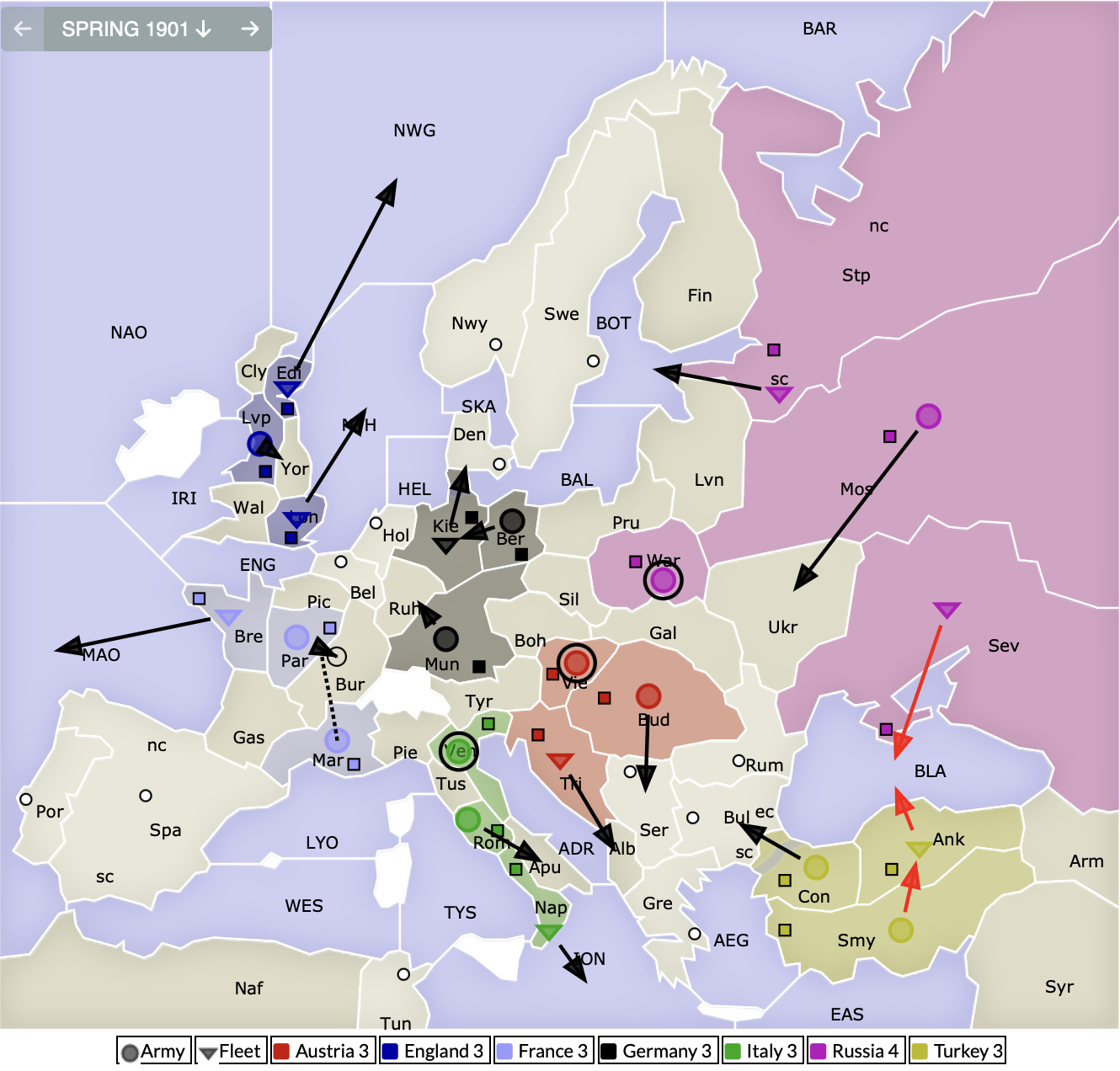Click the NAO sea label
This screenshot has height=1071, width=1120.
tap(129, 333)
